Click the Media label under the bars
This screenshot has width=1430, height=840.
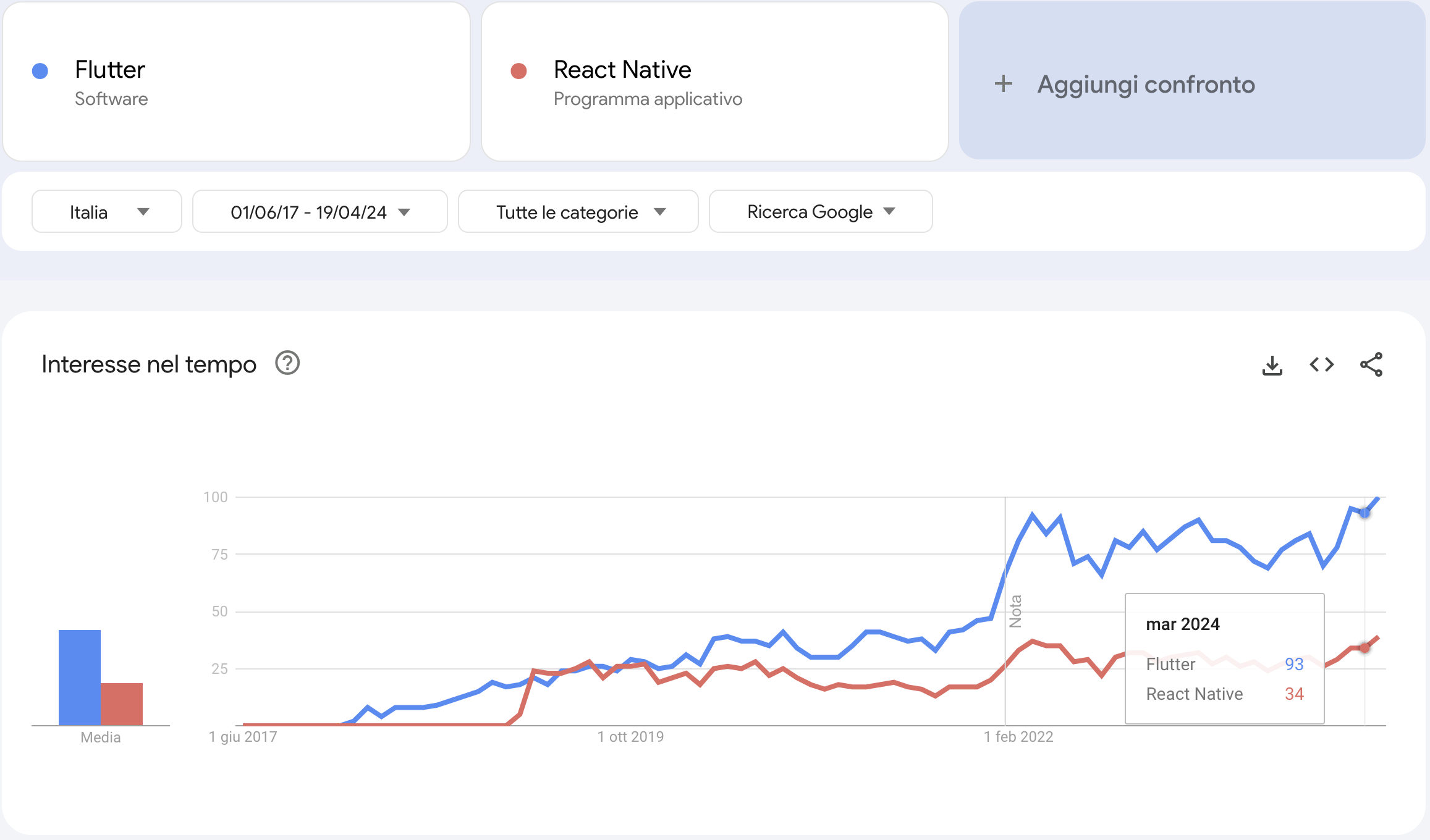(x=101, y=737)
